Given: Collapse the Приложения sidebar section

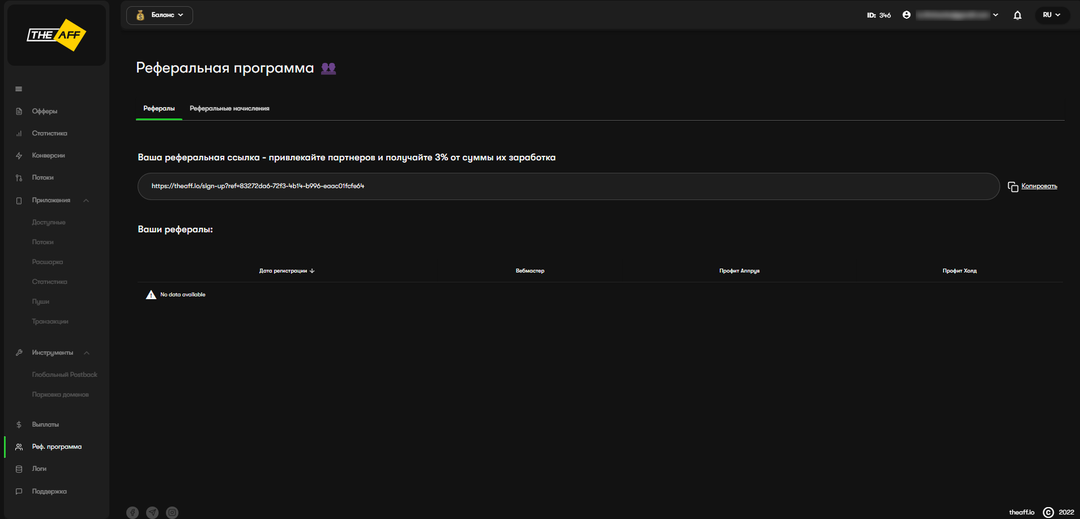Looking at the screenshot, I should click(86, 200).
